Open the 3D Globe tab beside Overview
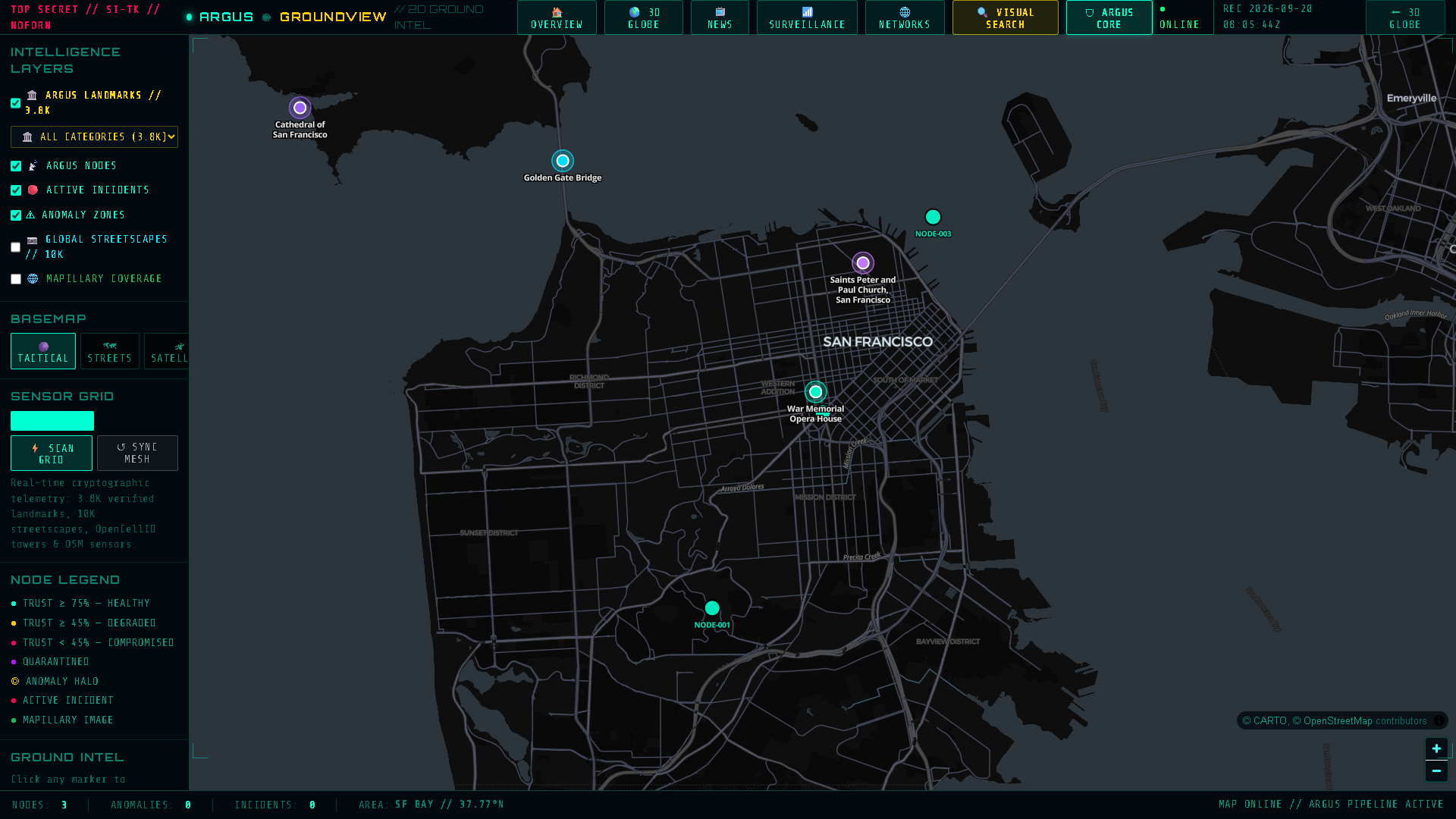Image resolution: width=1456 pixels, height=819 pixels. pyautogui.click(x=644, y=17)
